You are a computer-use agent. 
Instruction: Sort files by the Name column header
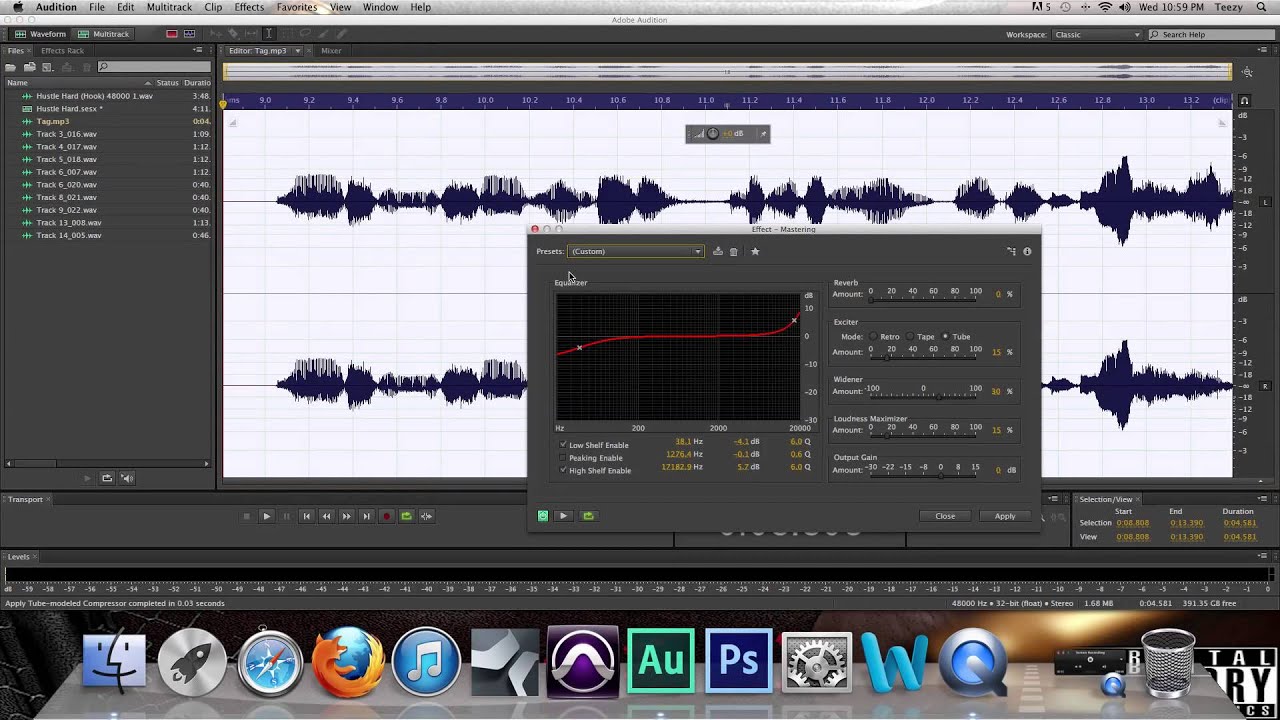click(x=16, y=82)
